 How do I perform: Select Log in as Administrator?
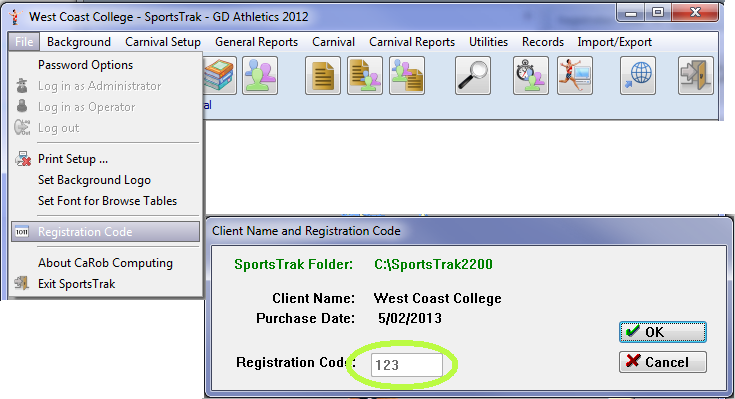[x=105, y=86]
